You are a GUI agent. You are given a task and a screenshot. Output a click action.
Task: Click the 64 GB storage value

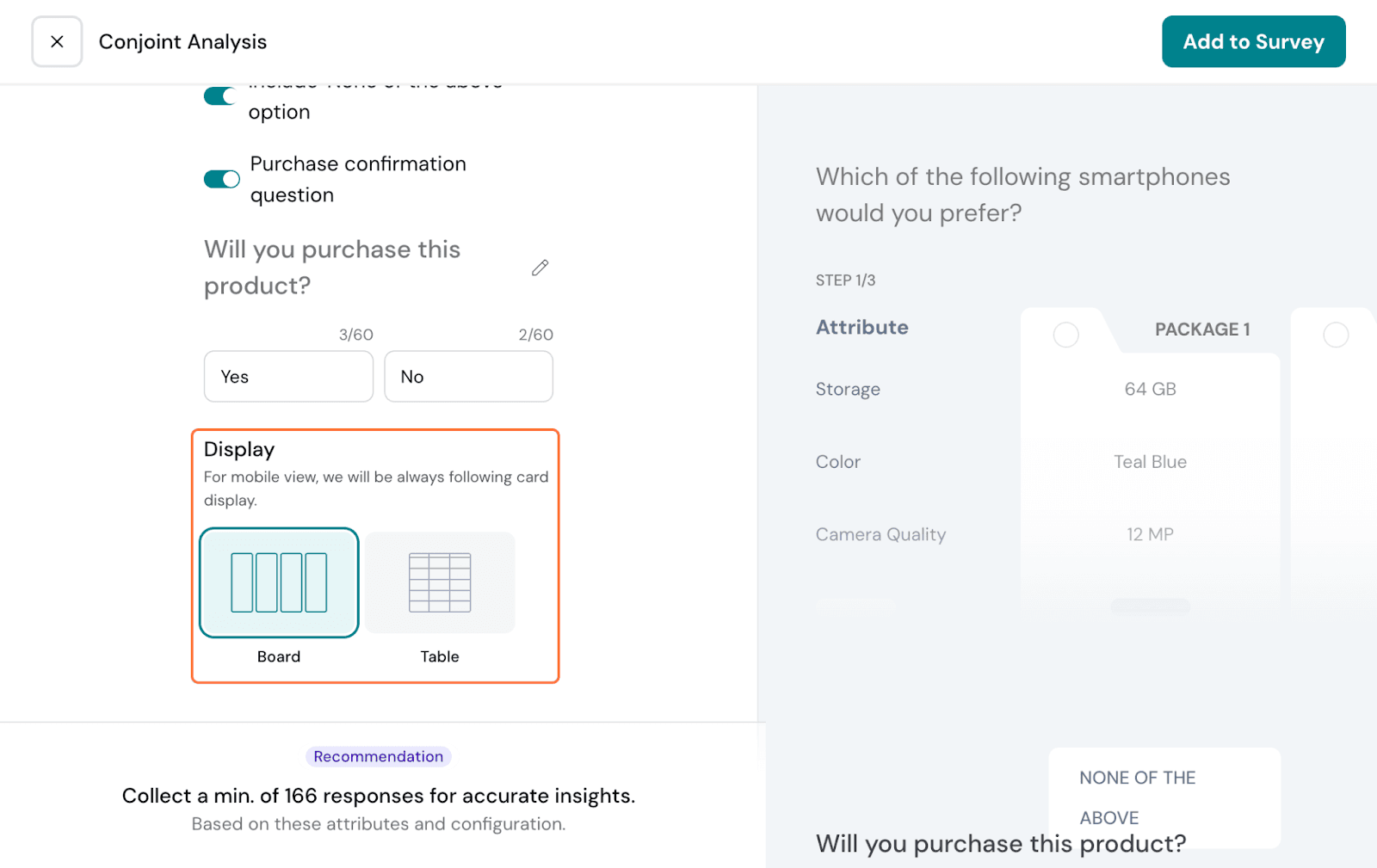coord(1150,389)
